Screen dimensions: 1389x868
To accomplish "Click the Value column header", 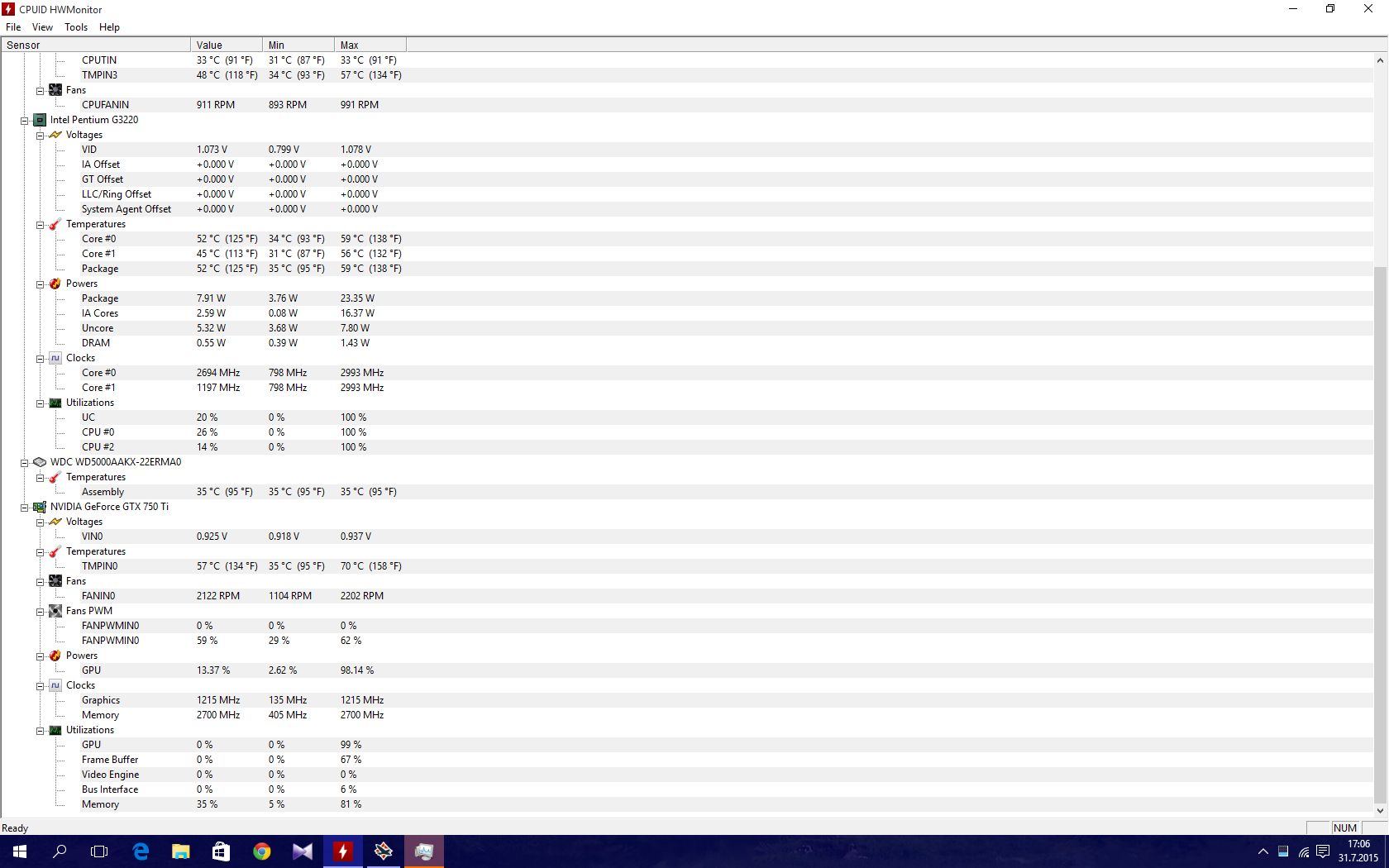I will pos(227,45).
